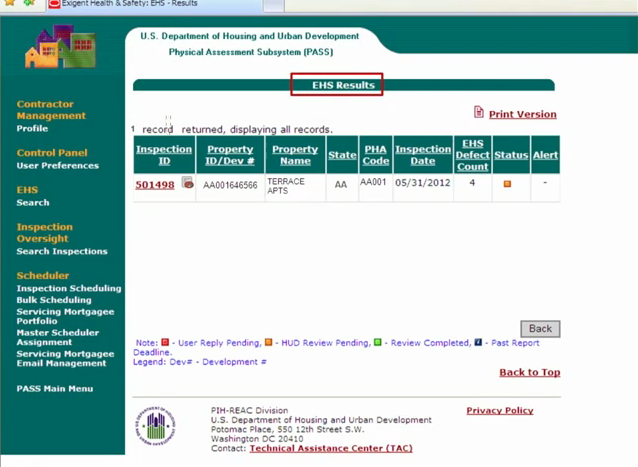Select the defect count value 4
This screenshot has width=638, height=467.
click(472, 183)
